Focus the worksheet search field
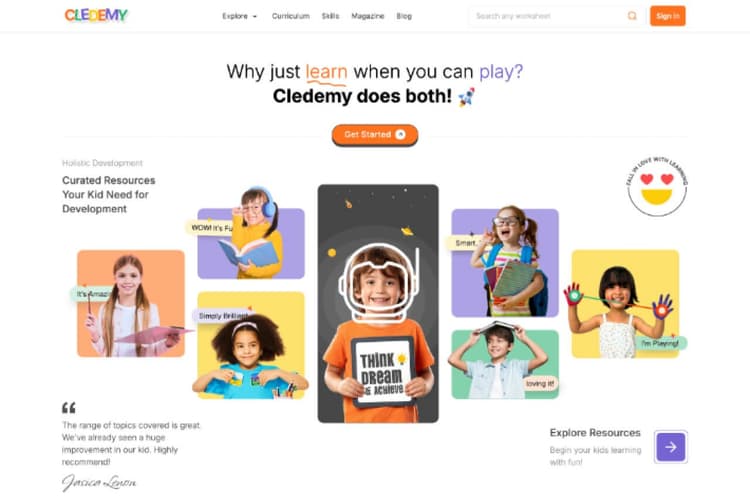This screenshot has height=498, width=750. tap(548, 16)
